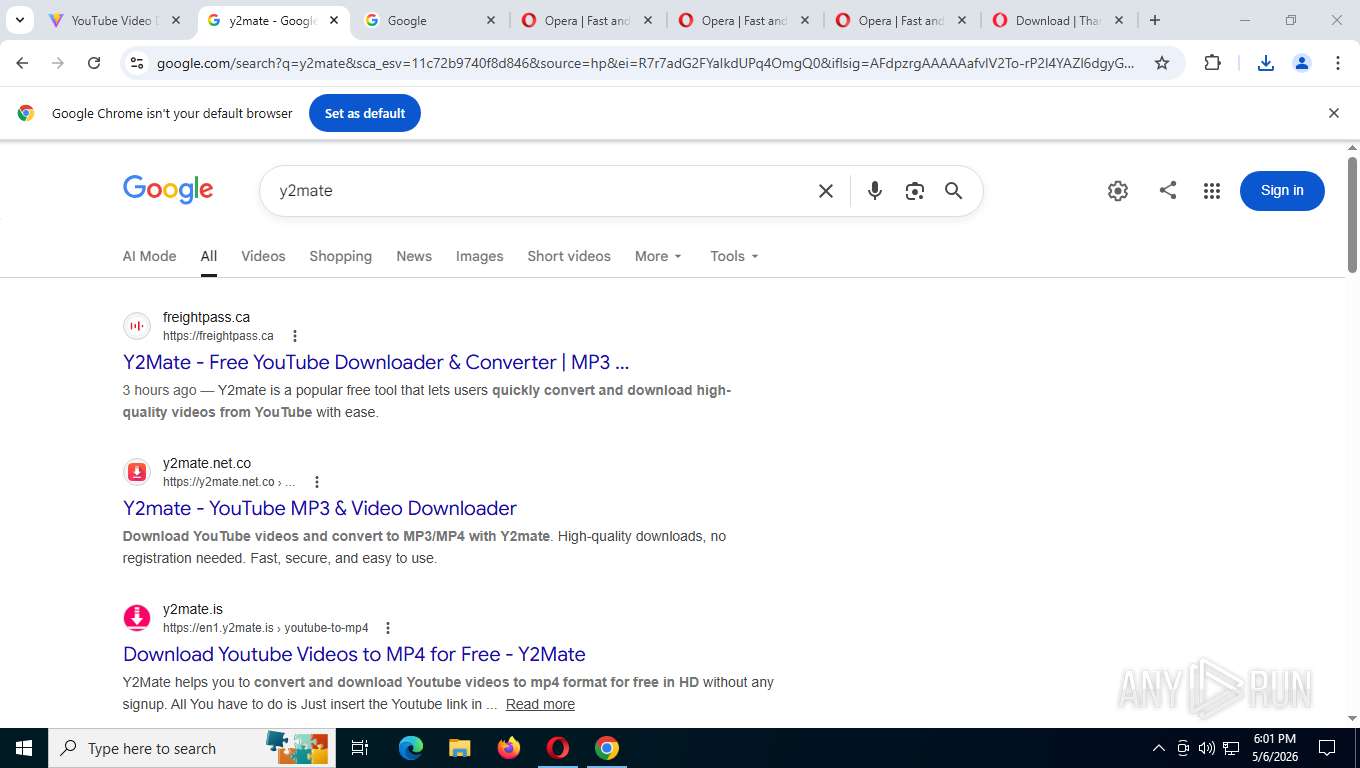Click into the Google search box
Viewport: 1360px width, 768px height.
540,191
